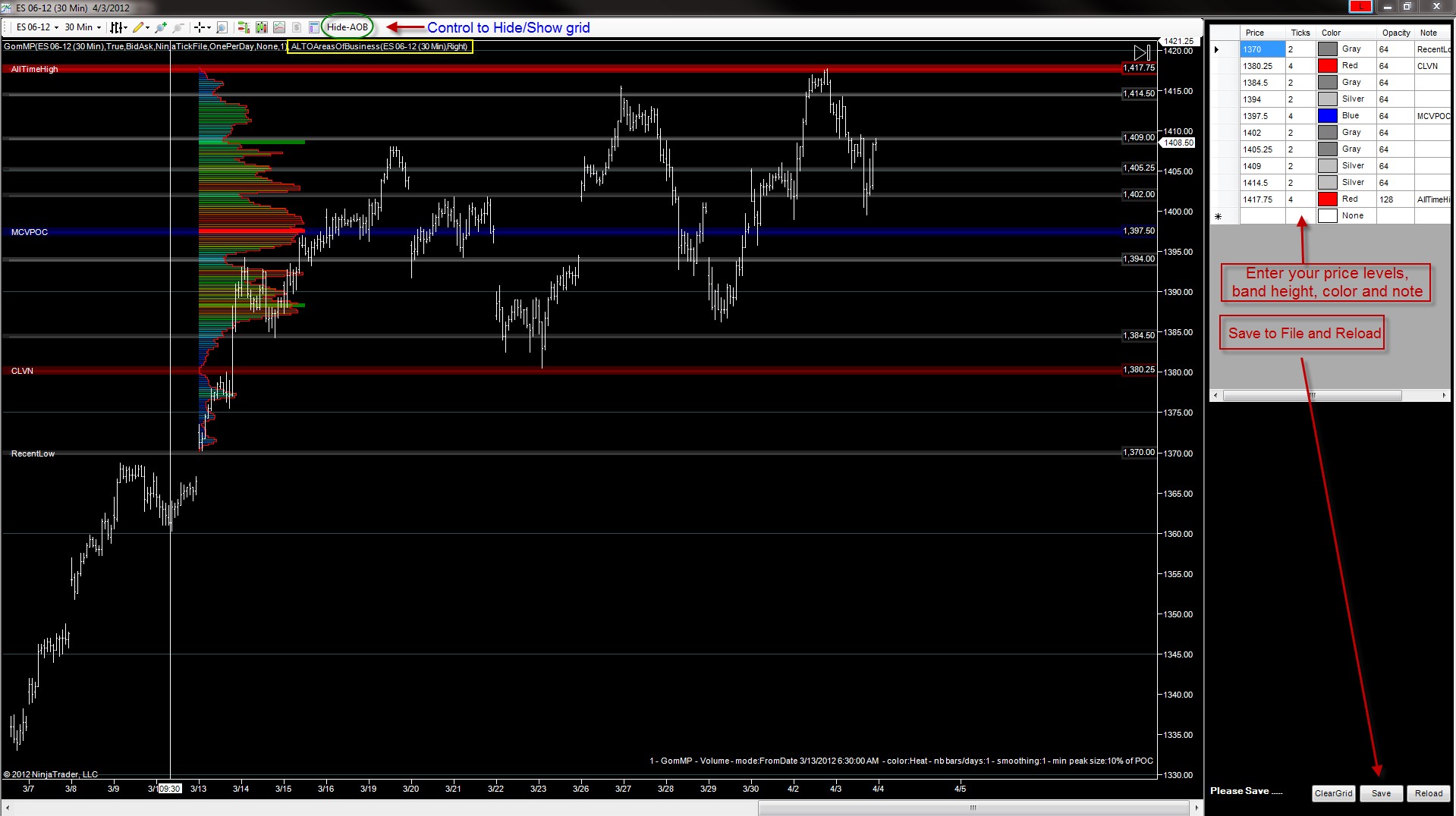Click the grid's horizontal scrollbar thumb
Screen dimensions: 1456x816
click(x=1312, y=395)
